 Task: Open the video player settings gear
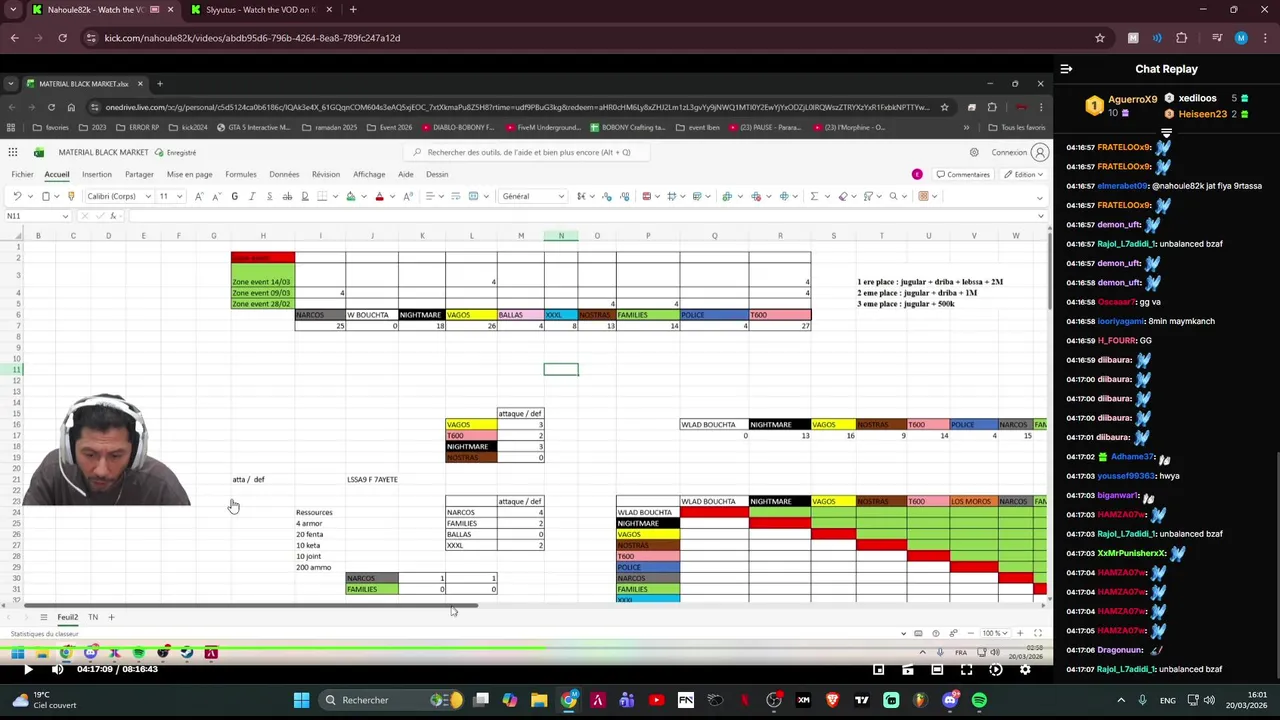click(1025, 669)
